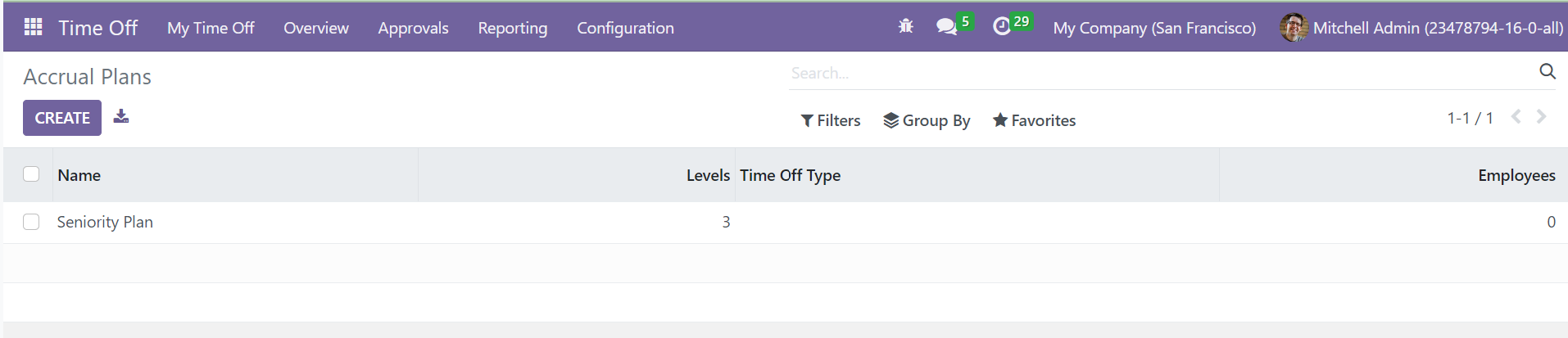Viewport: 1568px width, 338px height.
Task: Open the Configuration menu
Action: (625, 28)
